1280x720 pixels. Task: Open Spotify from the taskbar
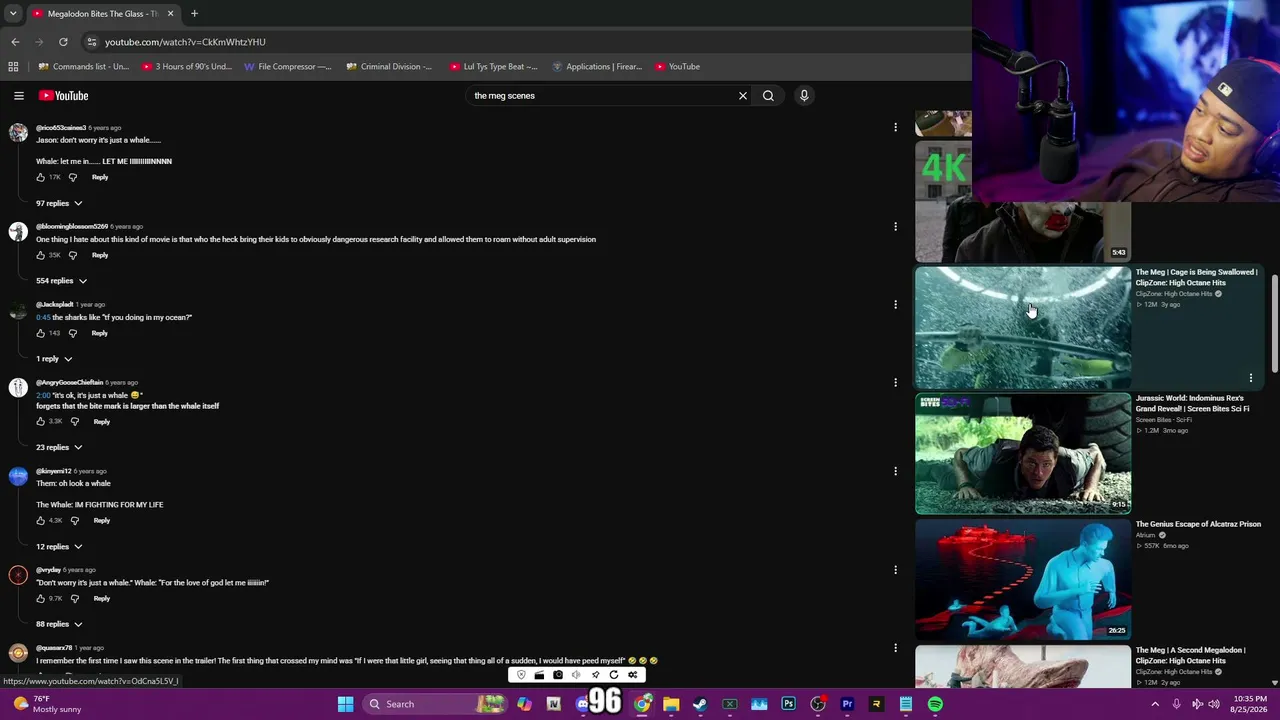point(935,704)
